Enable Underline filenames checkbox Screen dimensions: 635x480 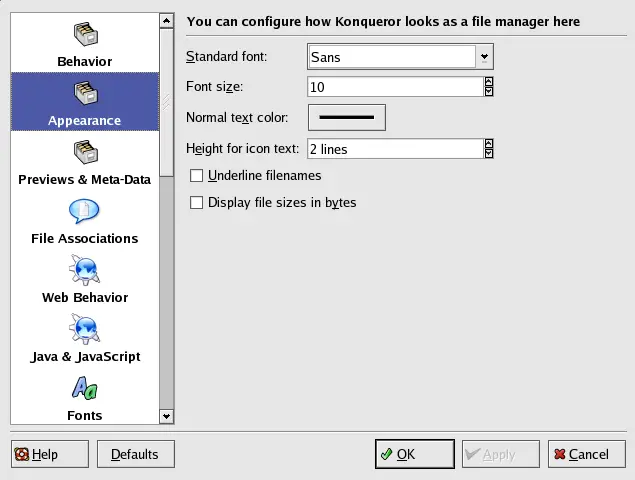[197, 176]
